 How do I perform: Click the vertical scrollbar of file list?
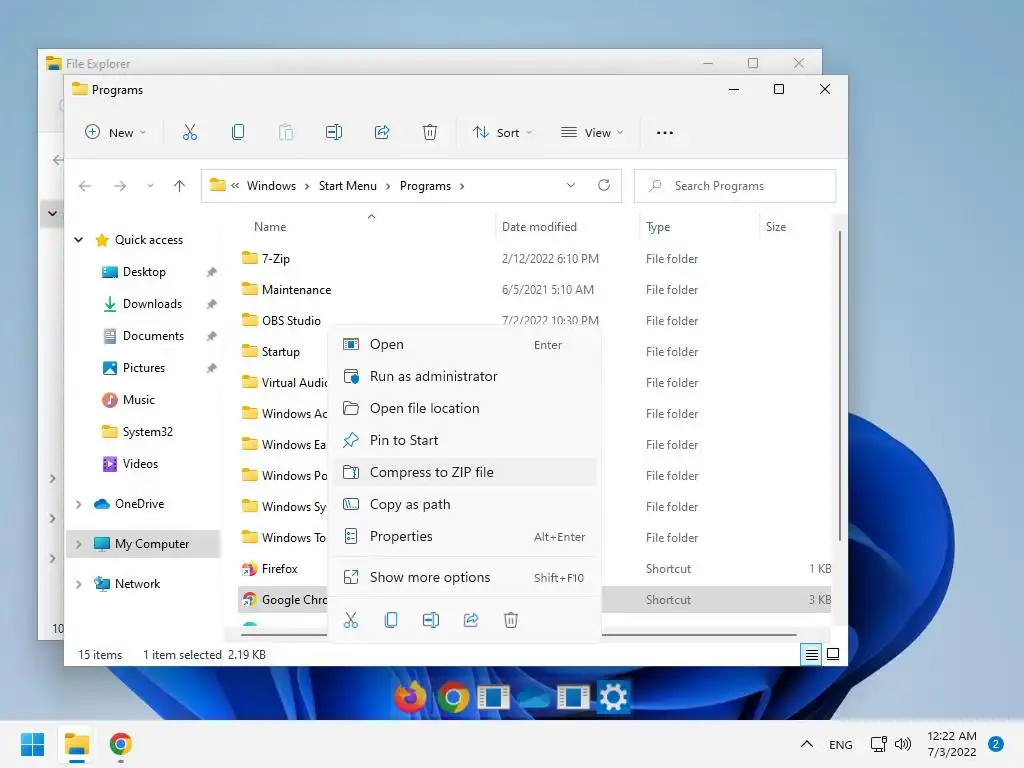(x=839, y=385)
